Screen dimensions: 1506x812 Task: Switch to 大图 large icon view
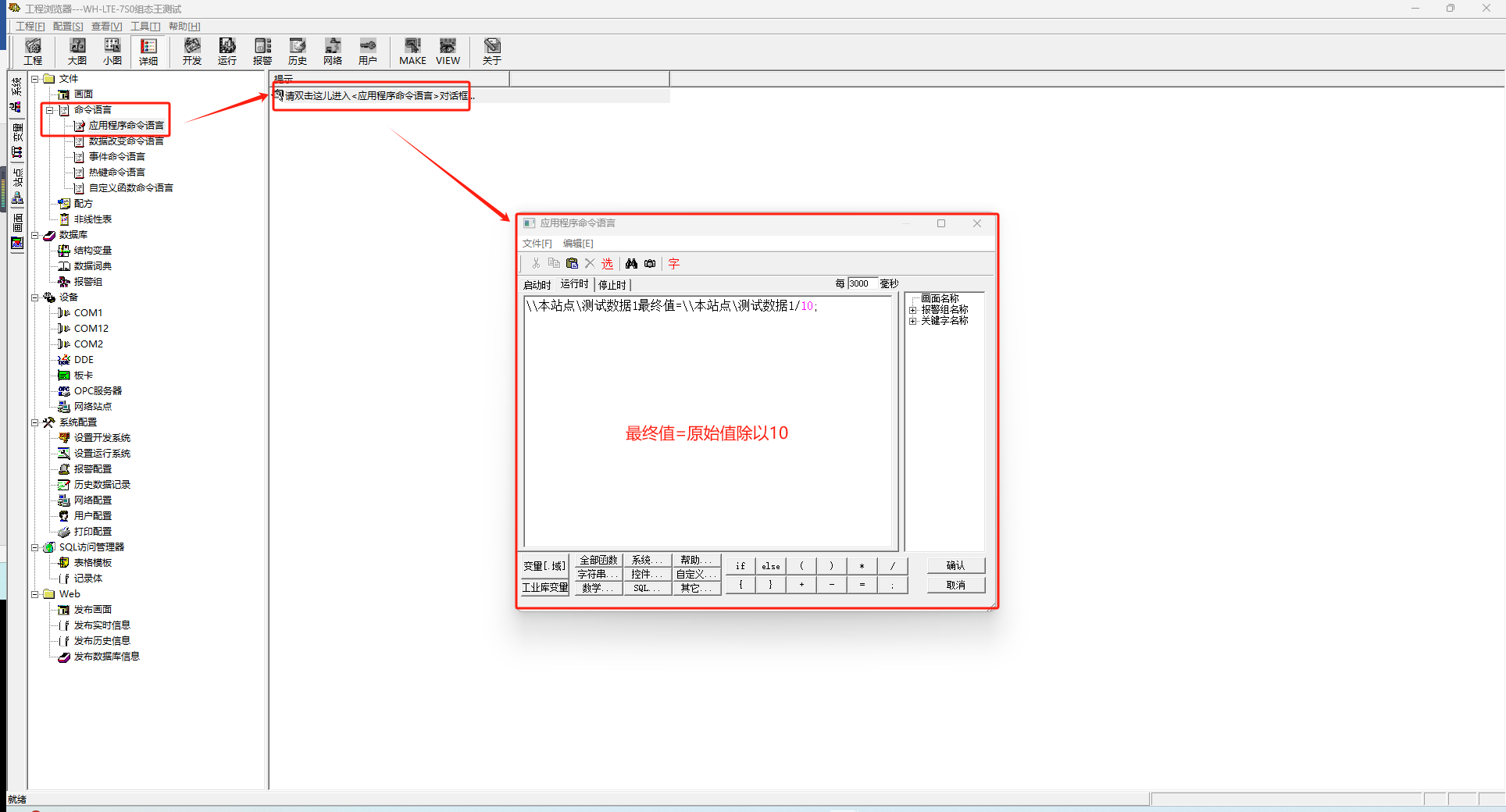[x=77, y=51]
